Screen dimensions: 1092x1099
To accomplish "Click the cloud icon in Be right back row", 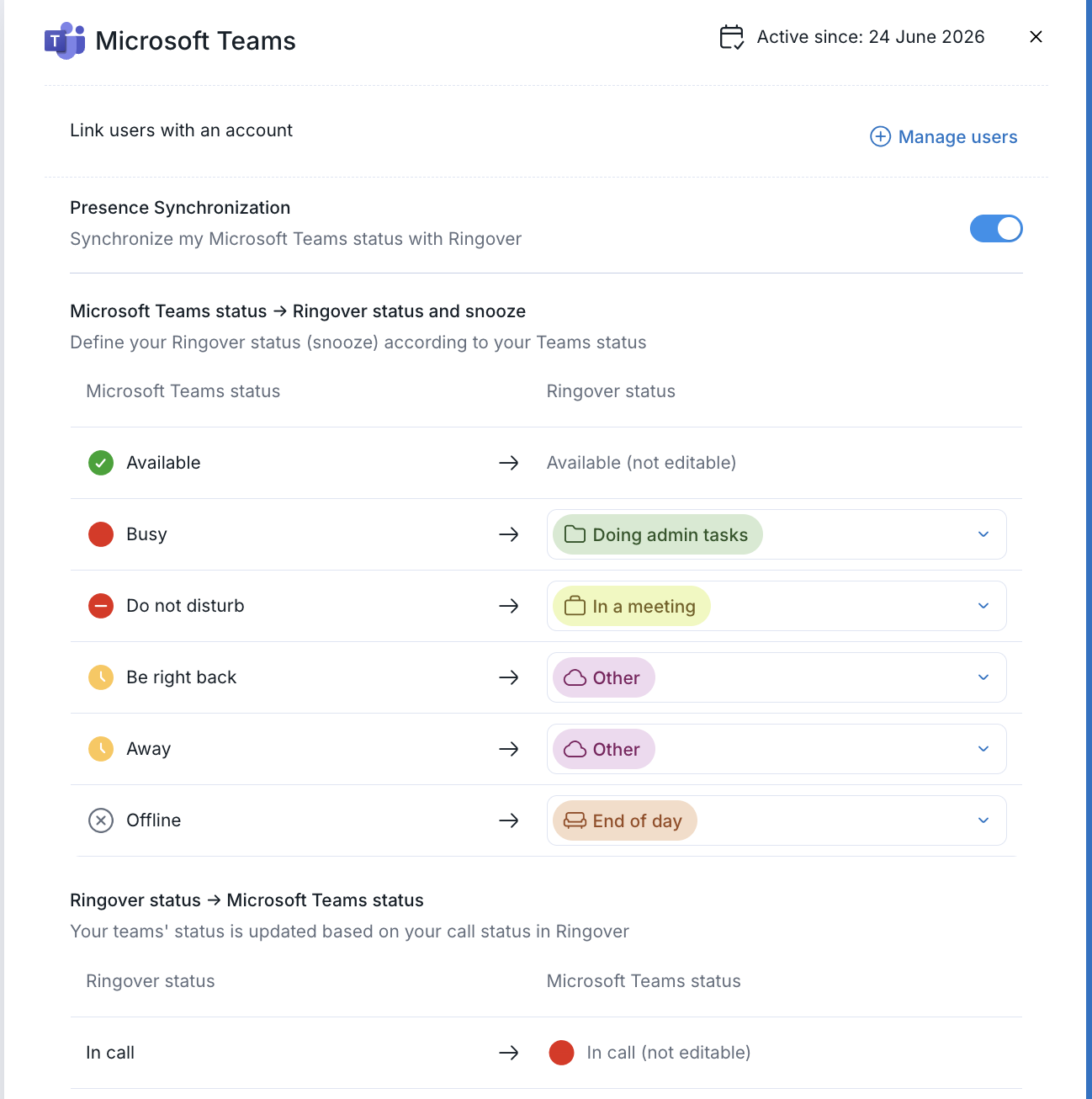I will click(x=575, y=677).
